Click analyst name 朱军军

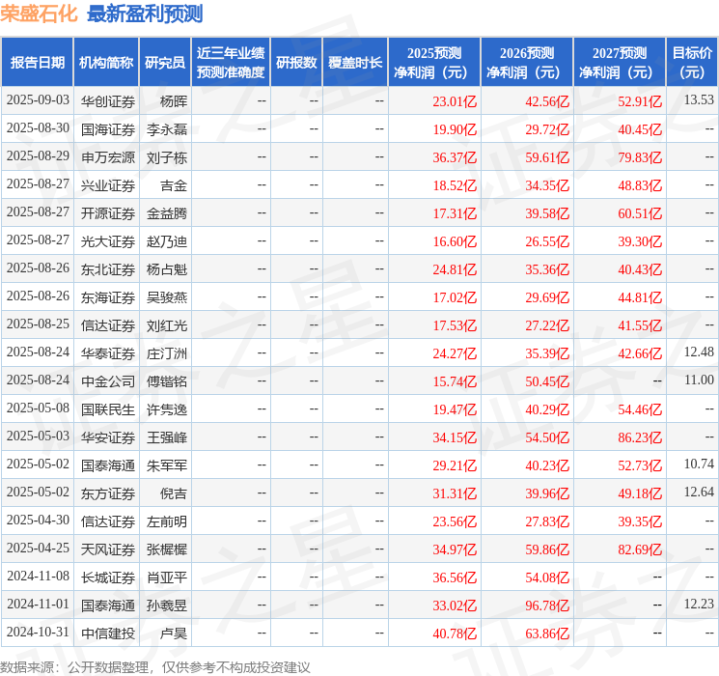[x=167, y=465]
